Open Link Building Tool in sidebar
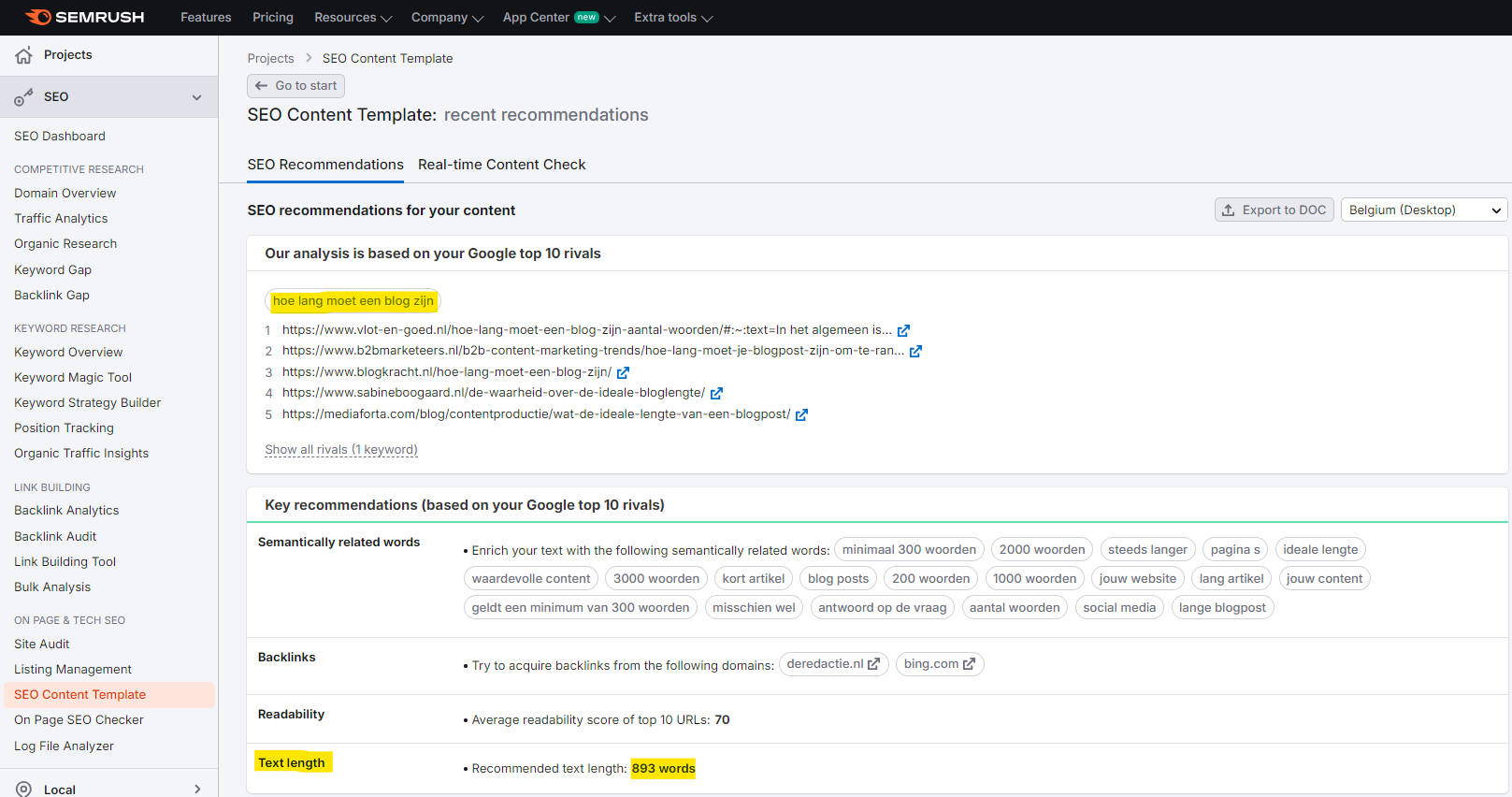Image resolution: width=1512 pixels, height=797 pixels. pos(65,562)
